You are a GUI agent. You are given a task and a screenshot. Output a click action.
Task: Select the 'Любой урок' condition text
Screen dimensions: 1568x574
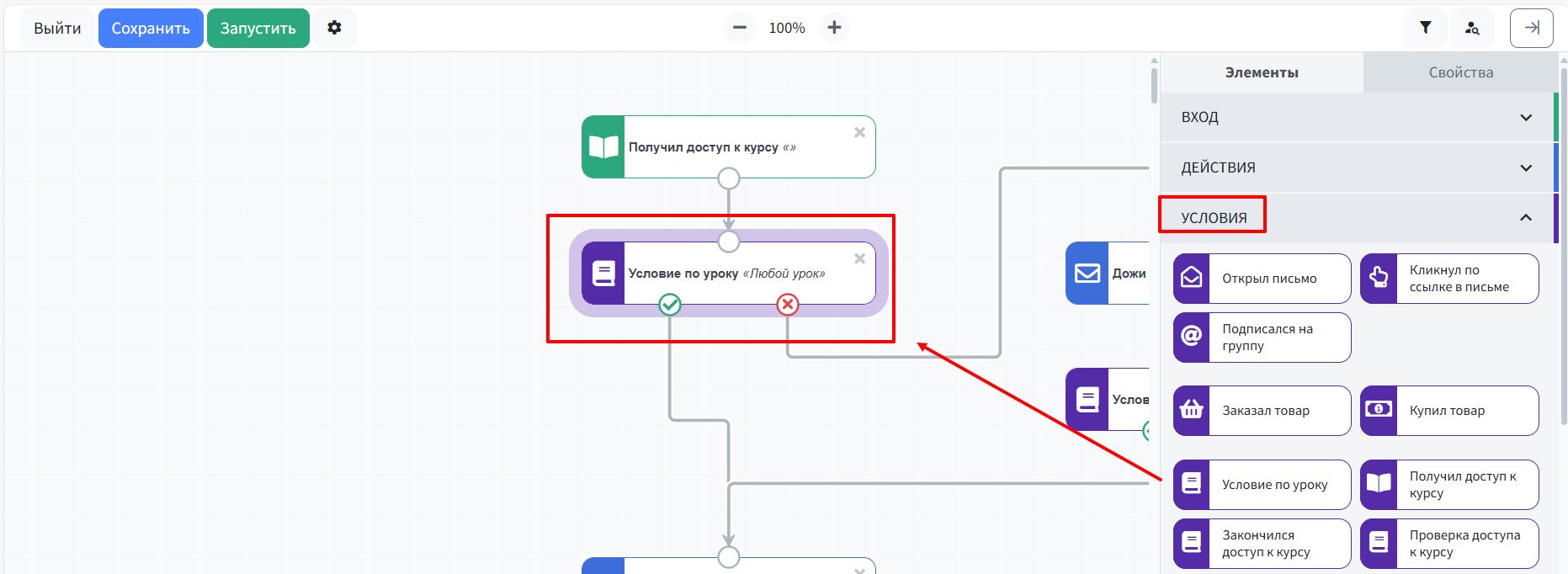pyautogui.click(x=784, y=274)
